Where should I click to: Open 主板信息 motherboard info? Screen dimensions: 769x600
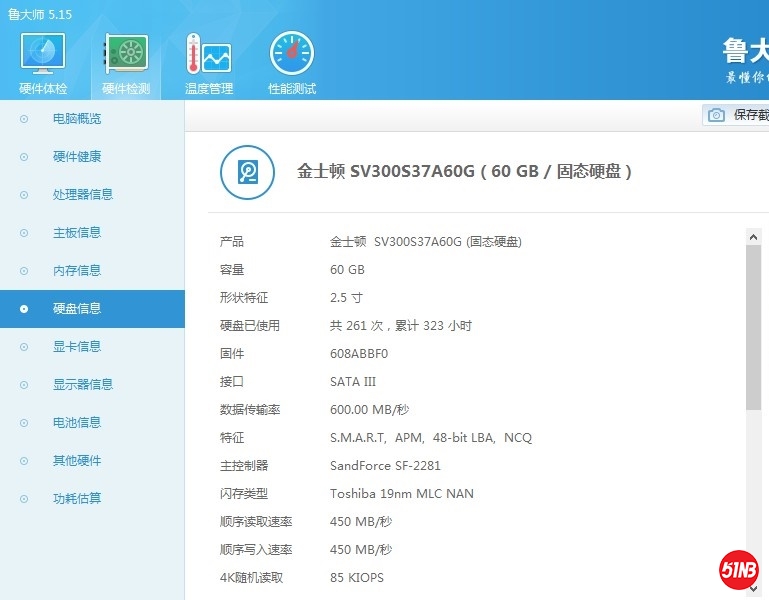[77, 233]
